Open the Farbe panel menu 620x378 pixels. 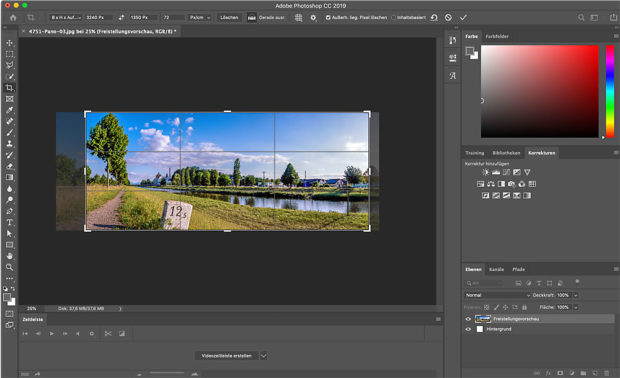coord(616,36)
